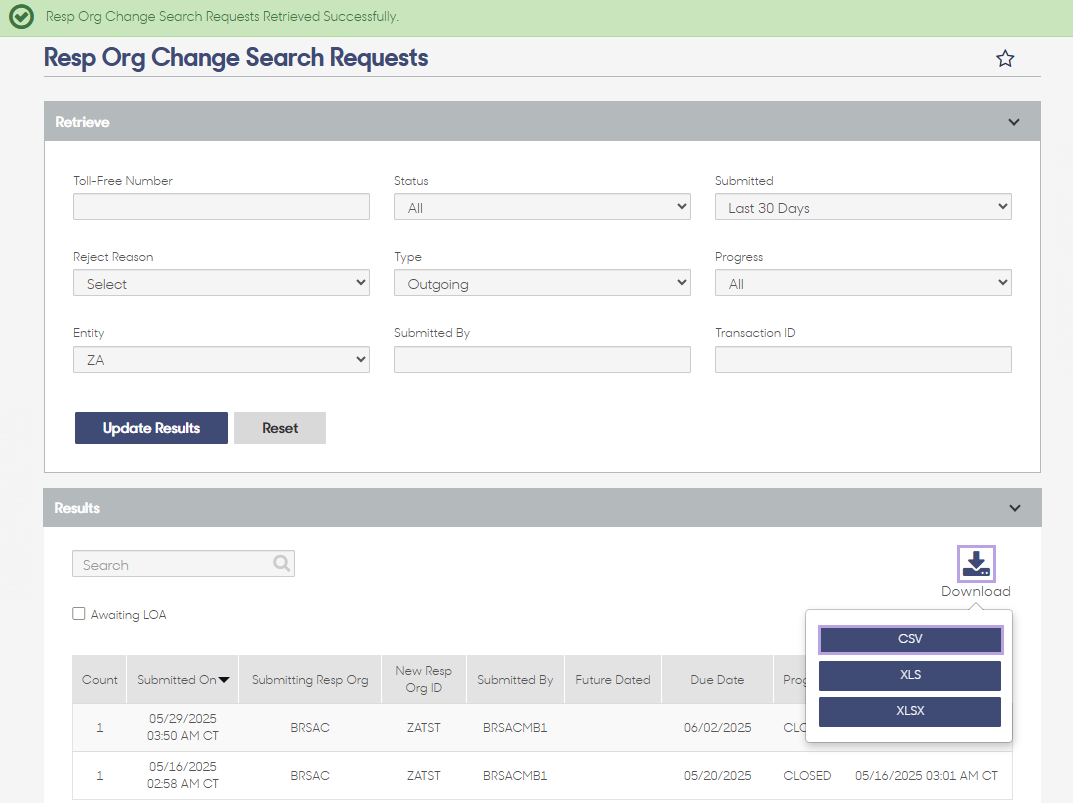Viewport: 1073px width, 803px height.
Task: Choose XLS download format
Action: 910,675
